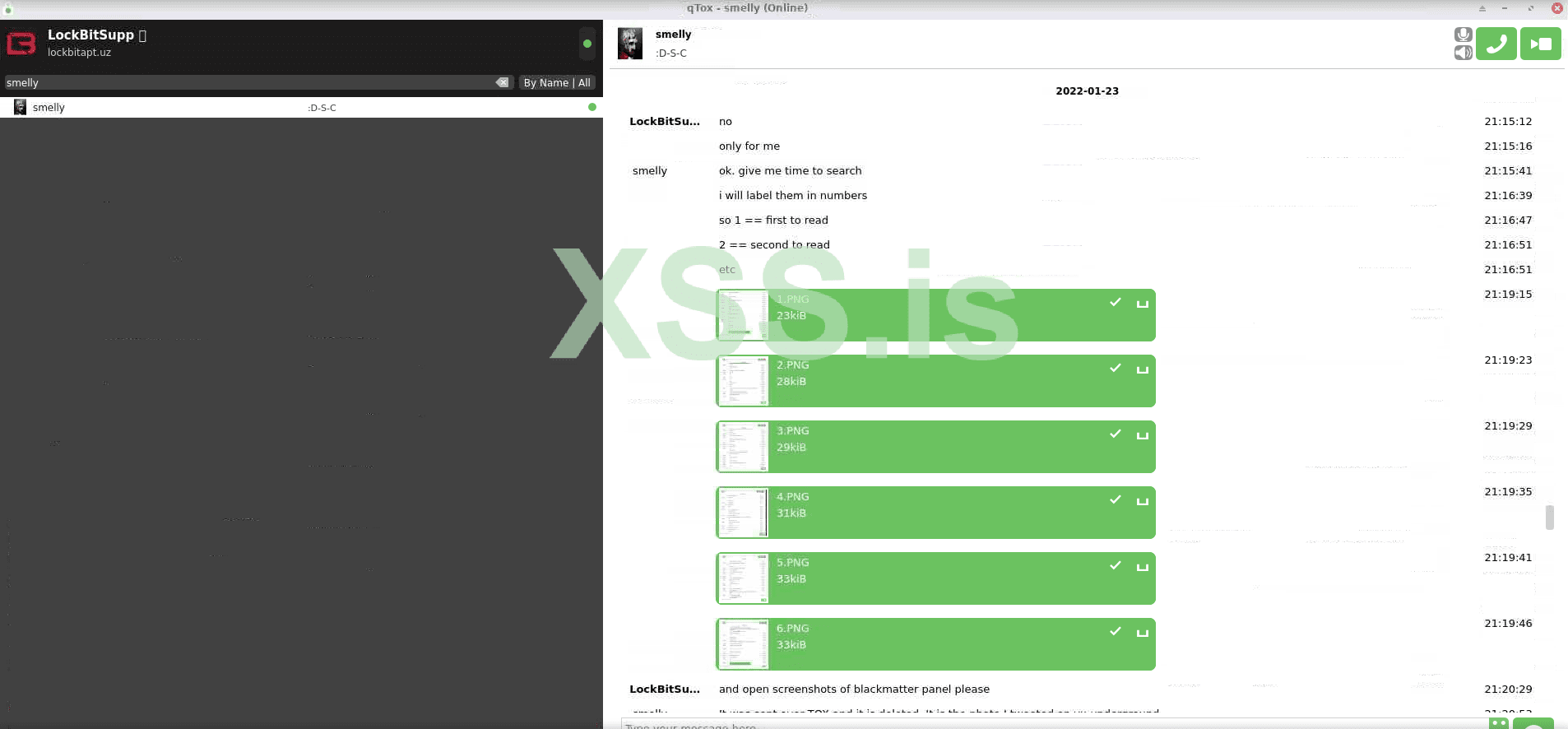Viewport: 1568px width, 729px height.
Task: Open folder containing 6.PNG
Action: (x=1143, y=633)
